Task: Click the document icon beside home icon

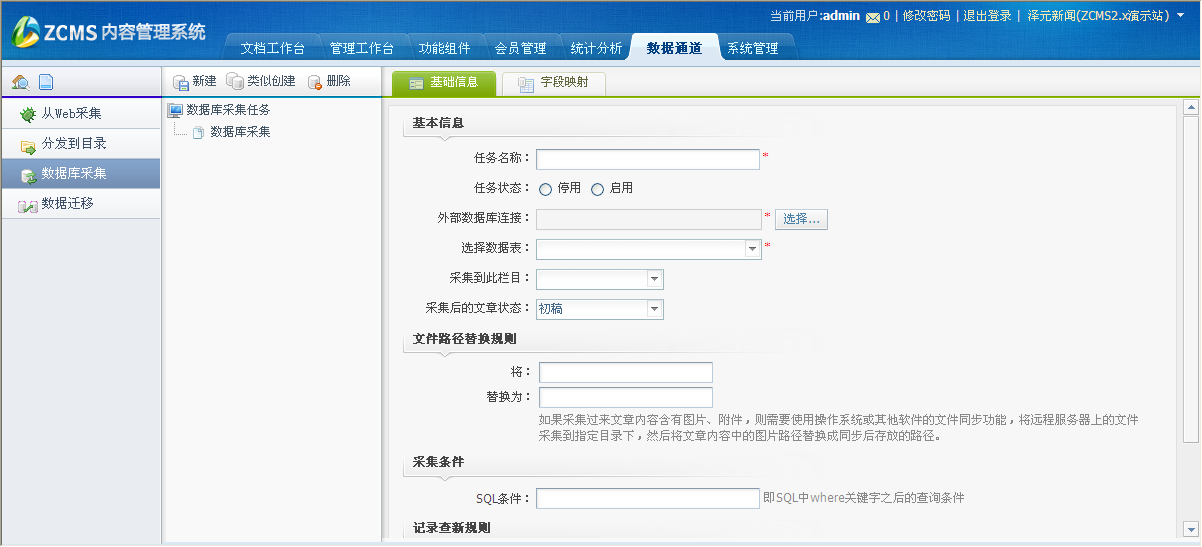Action: click(x=46, y=82)
